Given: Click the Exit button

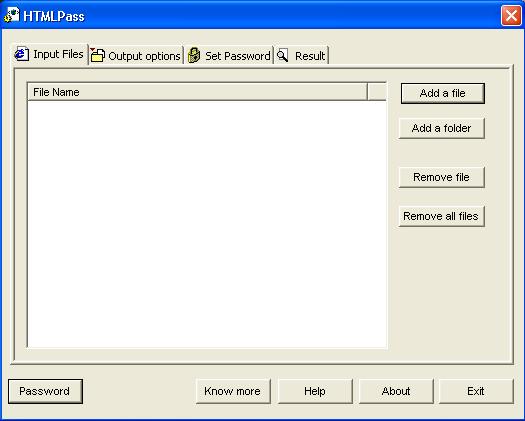Looking at the screenshot, I should (x=476, y=391).
